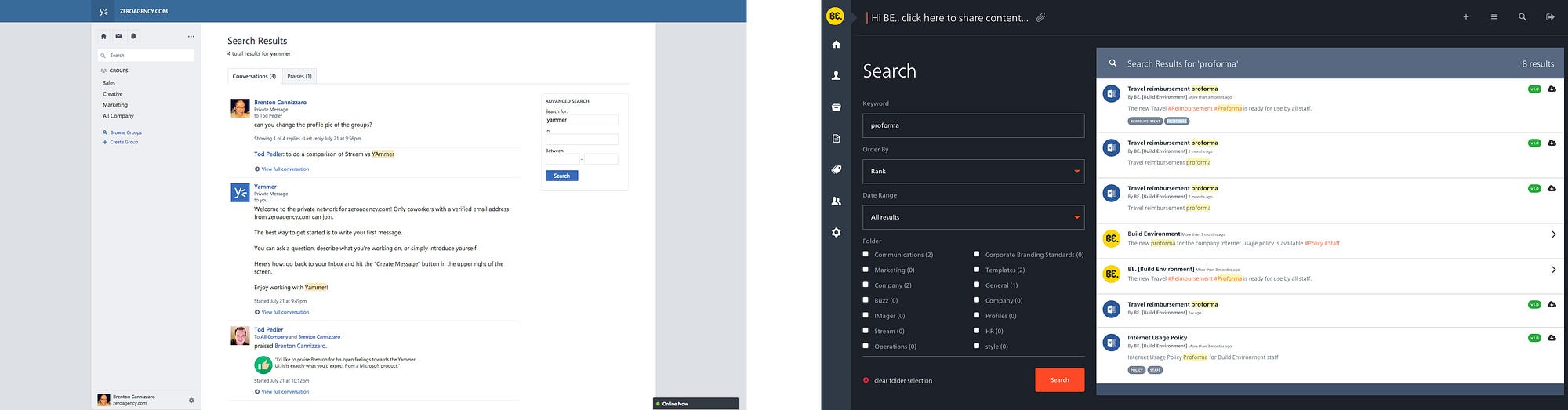Click the red clear-selection X icon

(x=866, y=380)
